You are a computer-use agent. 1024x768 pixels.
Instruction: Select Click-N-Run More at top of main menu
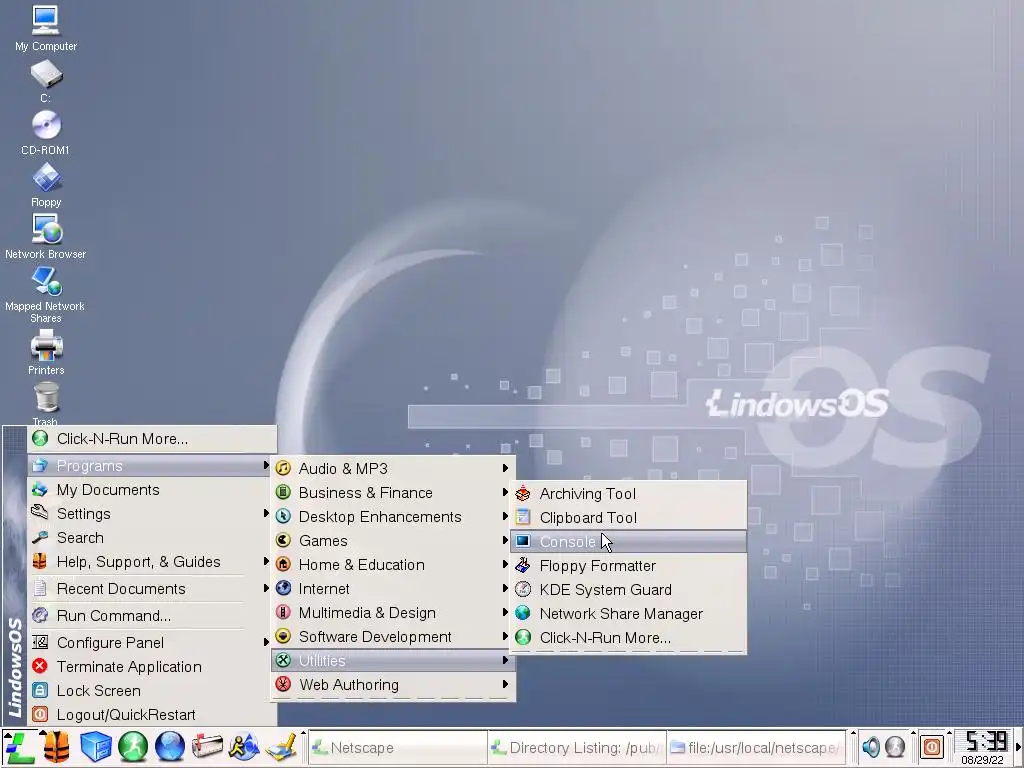[152, 439]
